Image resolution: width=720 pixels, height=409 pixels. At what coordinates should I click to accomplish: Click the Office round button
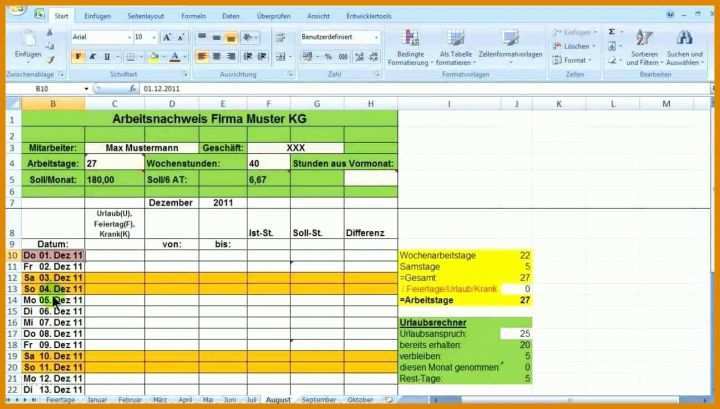[x=17, y=9]
